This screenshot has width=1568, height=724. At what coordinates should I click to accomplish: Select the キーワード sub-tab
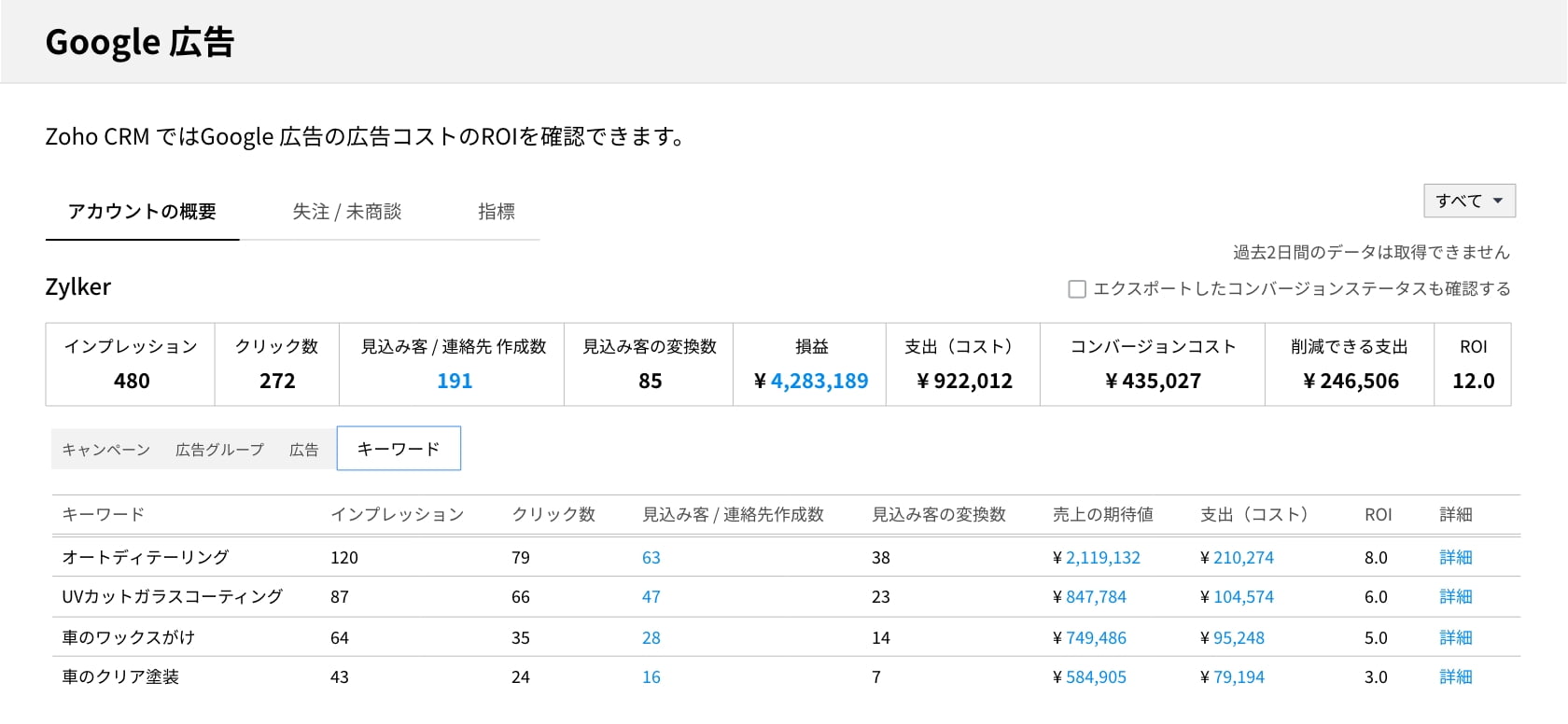[399, 449]
